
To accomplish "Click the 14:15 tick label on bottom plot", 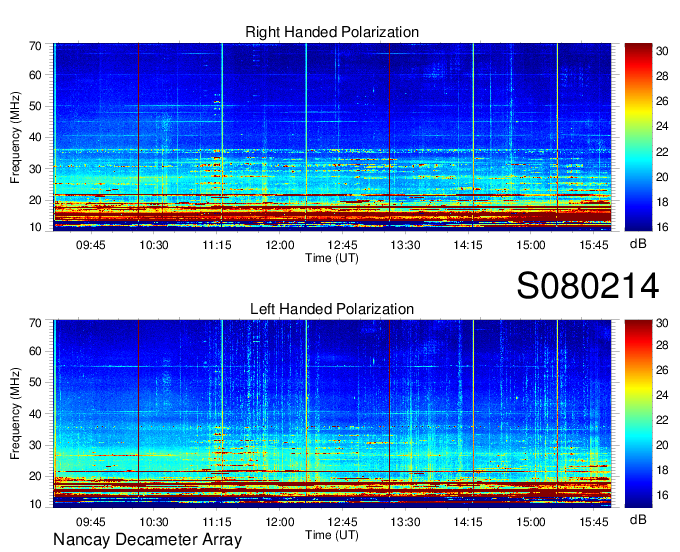I will pyautogui.click(x=468, y=522).
